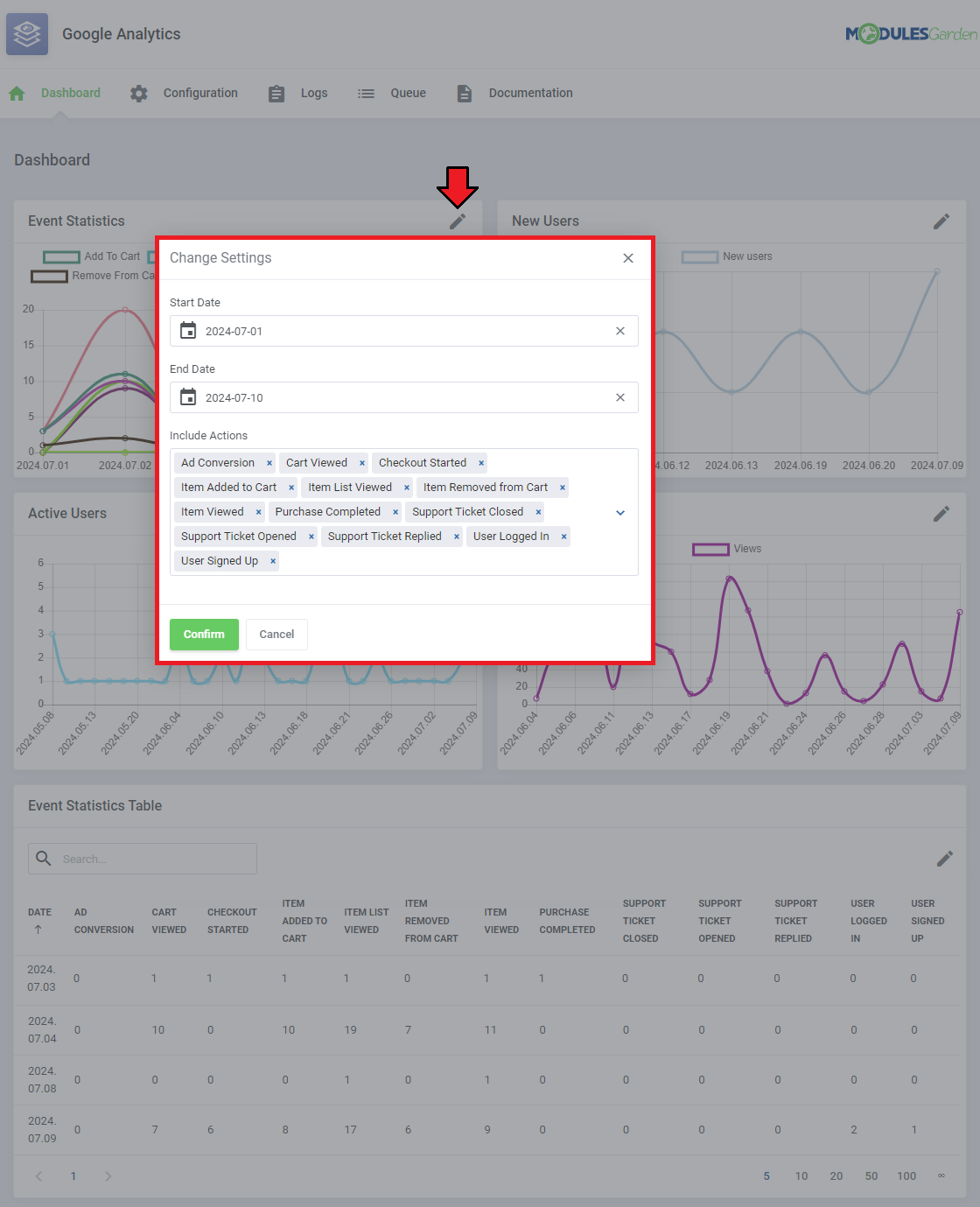Remove the User Signed Up tag
The width and height of the screenshot is (980, 1207).
[273, 561]
